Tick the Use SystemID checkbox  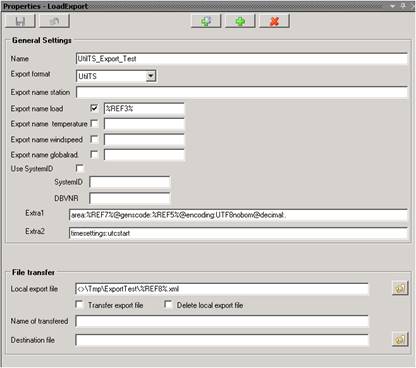[80, 168]
